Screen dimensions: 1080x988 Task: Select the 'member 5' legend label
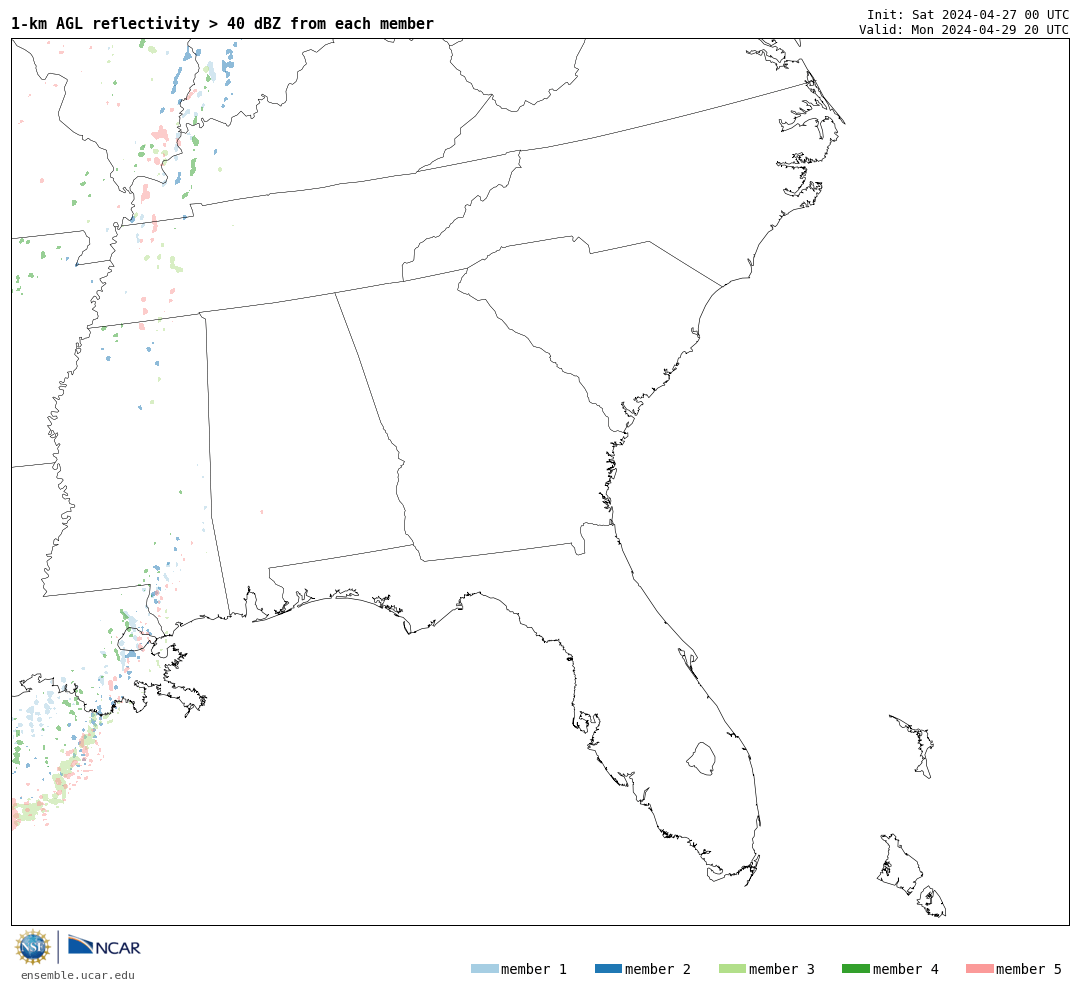pos(1029,969)
